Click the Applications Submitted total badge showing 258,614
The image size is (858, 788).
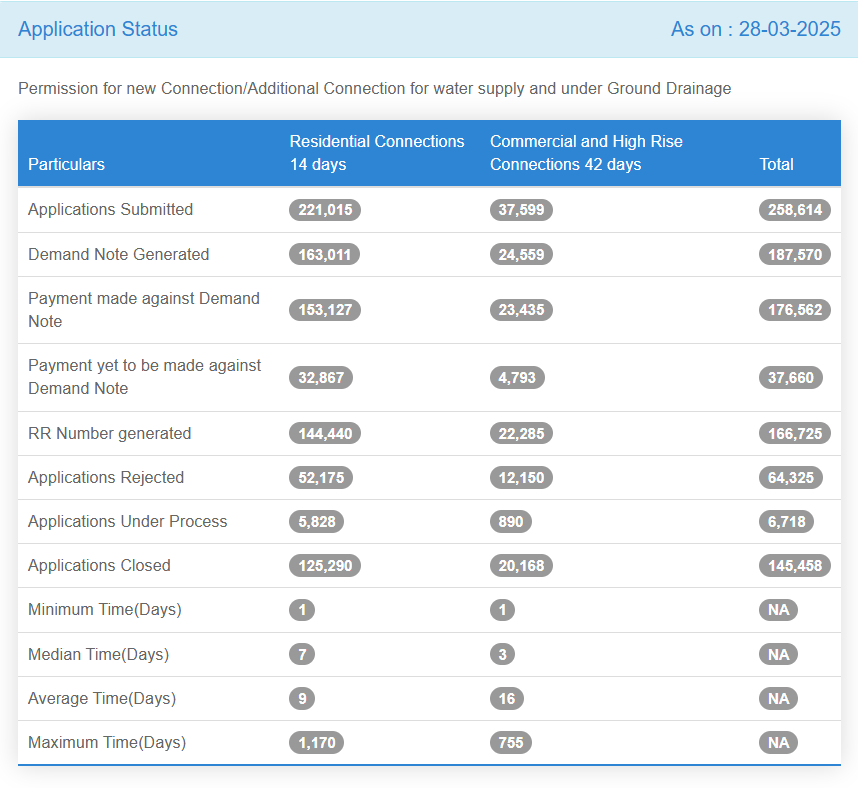(x=794, y=210)
